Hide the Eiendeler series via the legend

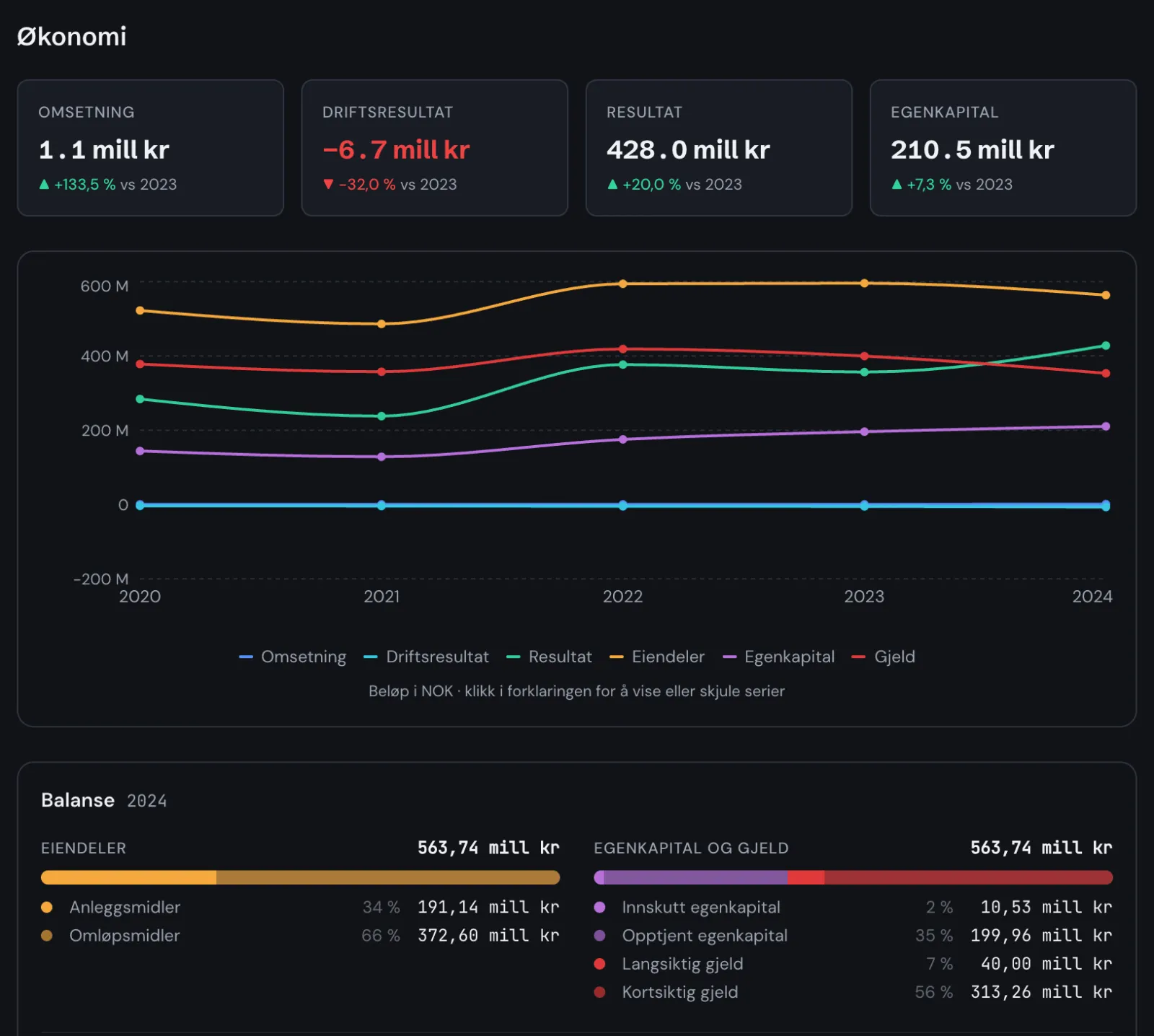point(657,657)
